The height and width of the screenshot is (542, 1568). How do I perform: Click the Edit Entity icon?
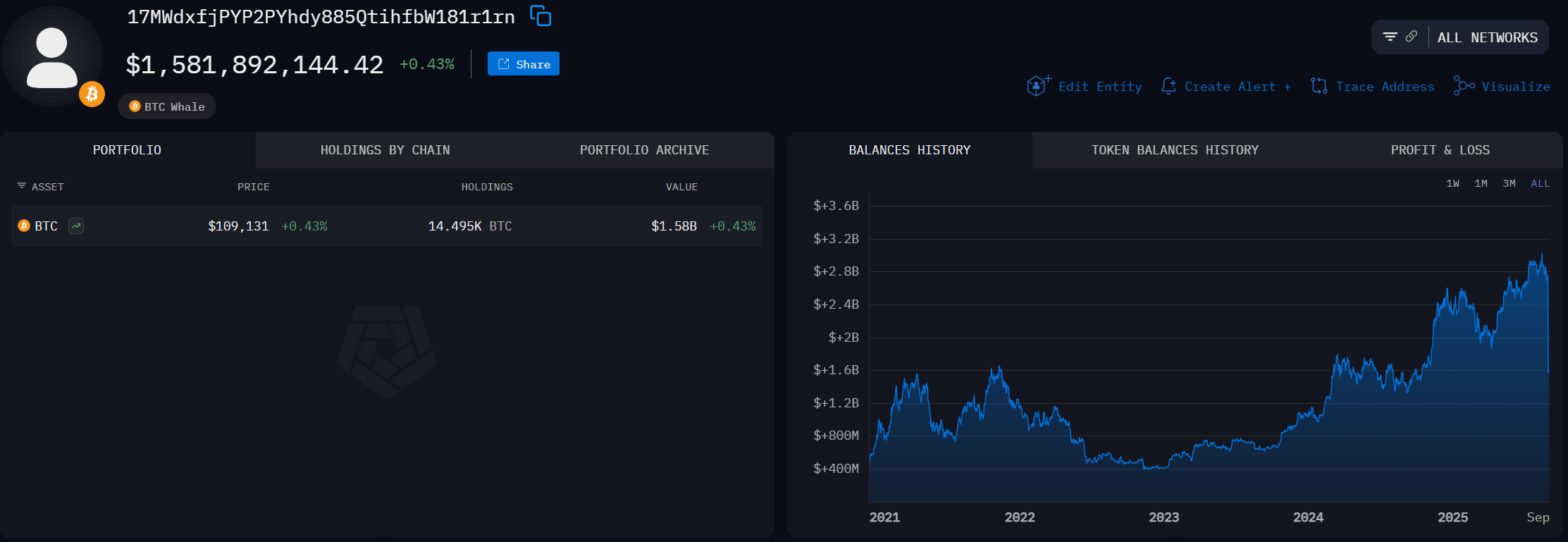coord(1039,86)
